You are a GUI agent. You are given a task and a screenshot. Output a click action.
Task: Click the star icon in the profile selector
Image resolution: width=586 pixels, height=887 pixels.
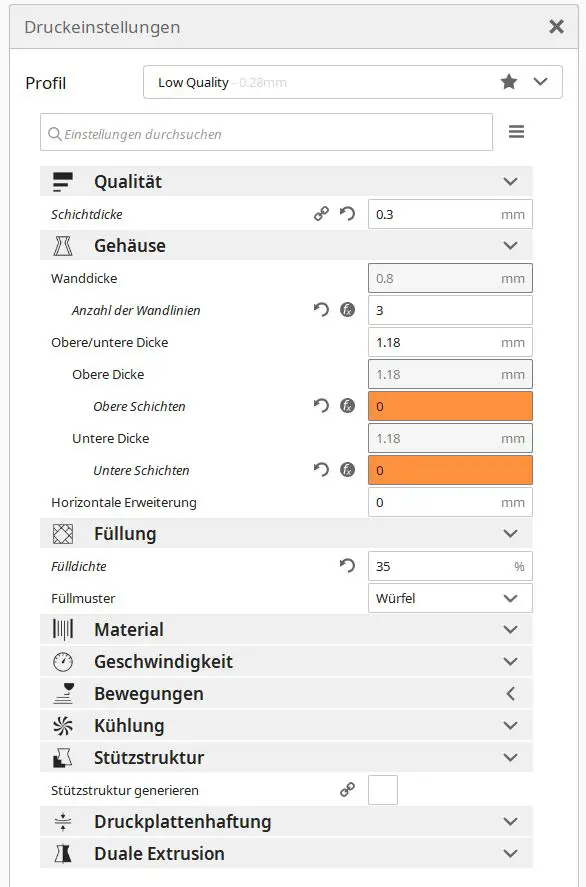tap(509, 82)
